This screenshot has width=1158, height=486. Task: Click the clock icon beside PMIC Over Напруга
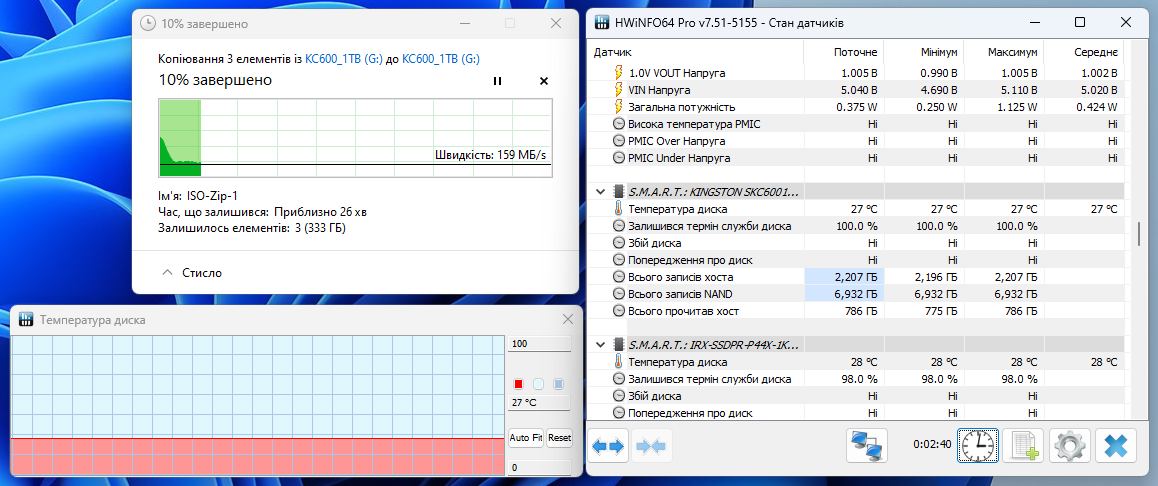click(x=619, y=141)
